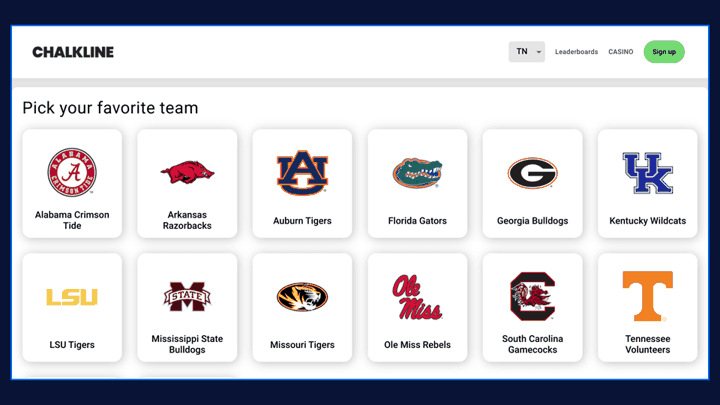Pick the Auburn Tigers AU logo
The image size is (720, 405).
302,173
